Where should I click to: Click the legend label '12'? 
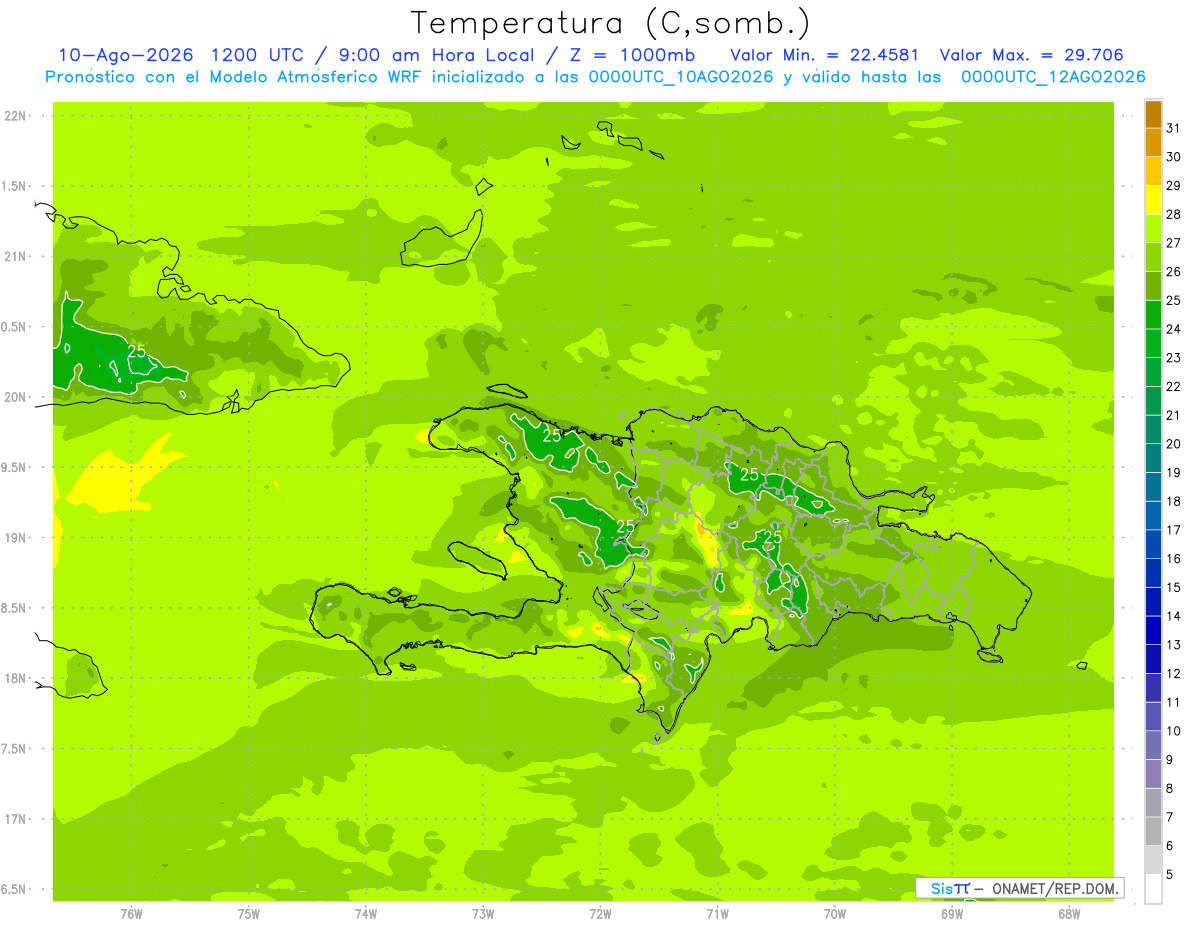coord(1174,673)
